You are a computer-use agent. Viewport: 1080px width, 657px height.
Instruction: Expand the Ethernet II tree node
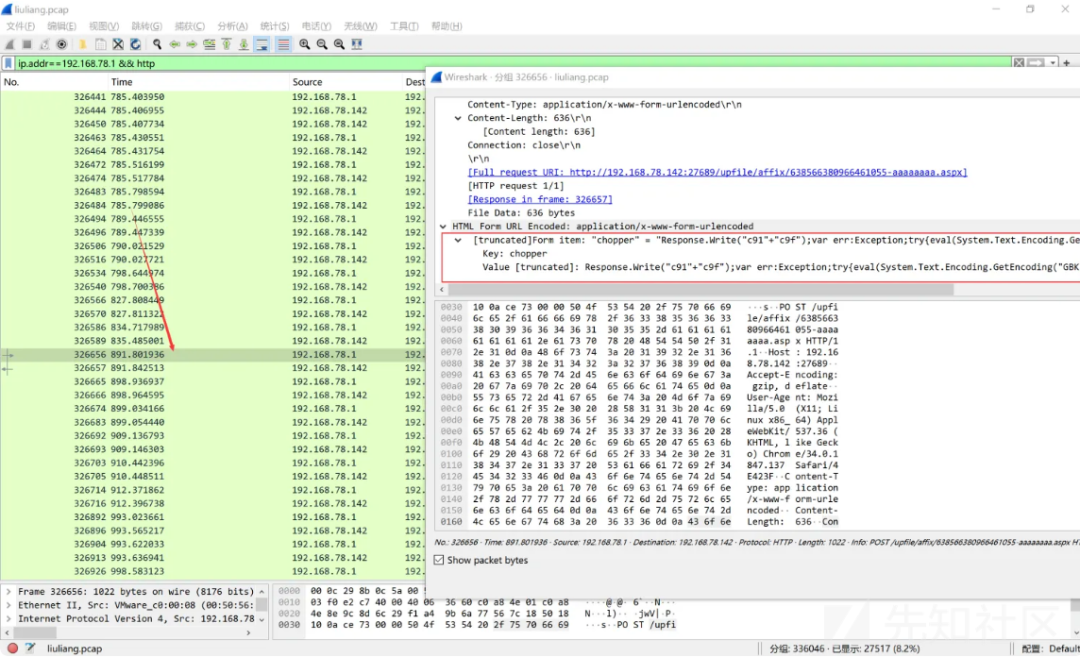click(x=8, y=605)
